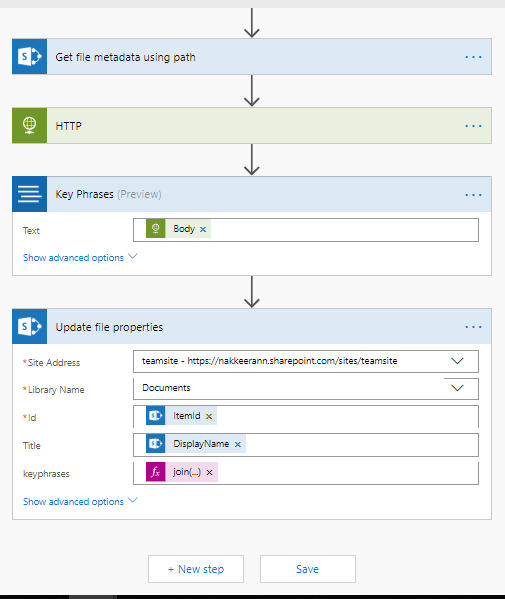Click the Text label in Key Phrases
The width and height of the screenshot is (505, 599).
[x=31, y=231]
